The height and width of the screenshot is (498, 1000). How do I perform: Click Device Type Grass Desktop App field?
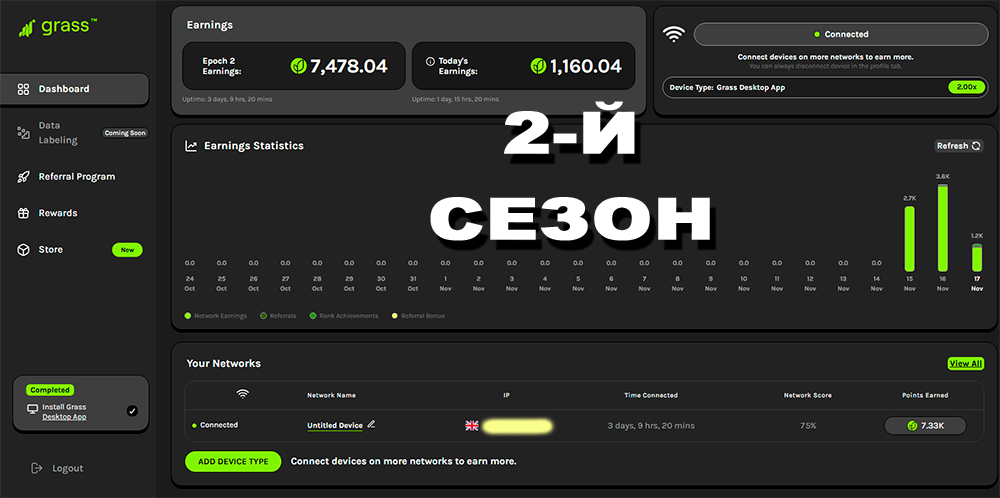pos(826,87)
